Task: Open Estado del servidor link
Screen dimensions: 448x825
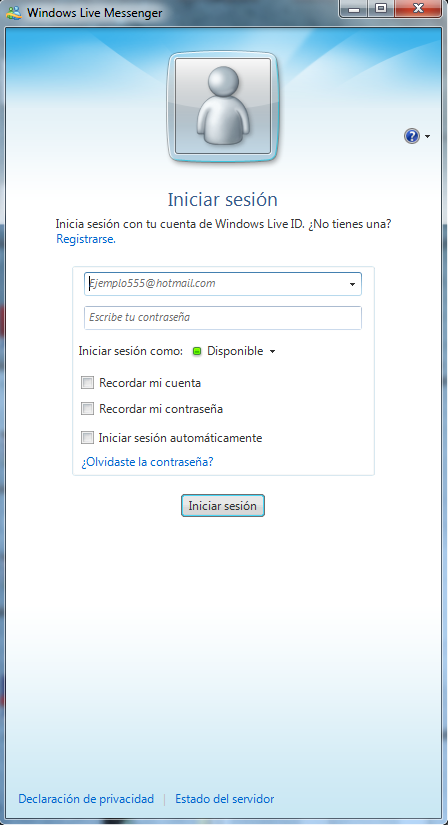Action: (x=225, y=799)
